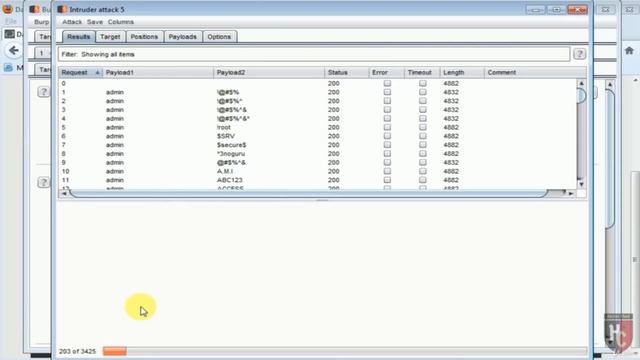Viewport: 640px width, 360px height.
Task: Click the admin cell in request row 3
Action: [115, 110]
